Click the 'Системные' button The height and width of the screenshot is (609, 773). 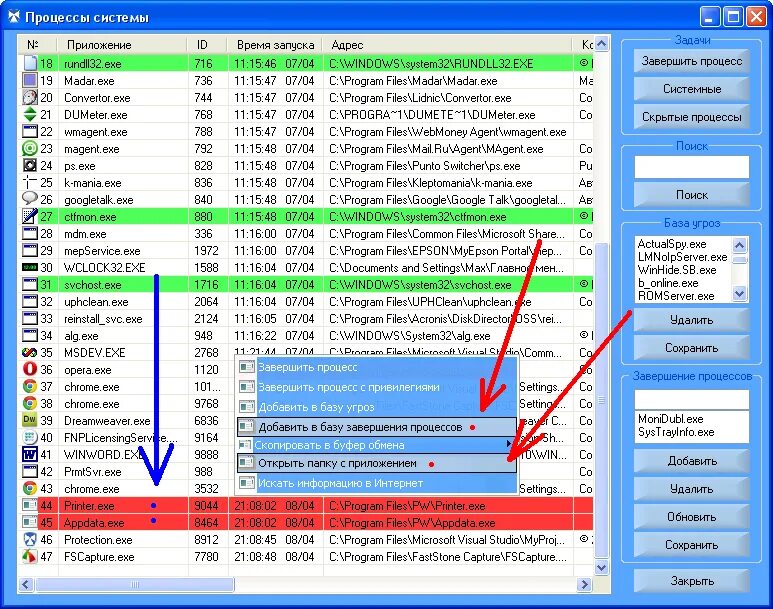pyautogui.click(x=691, y=89)
